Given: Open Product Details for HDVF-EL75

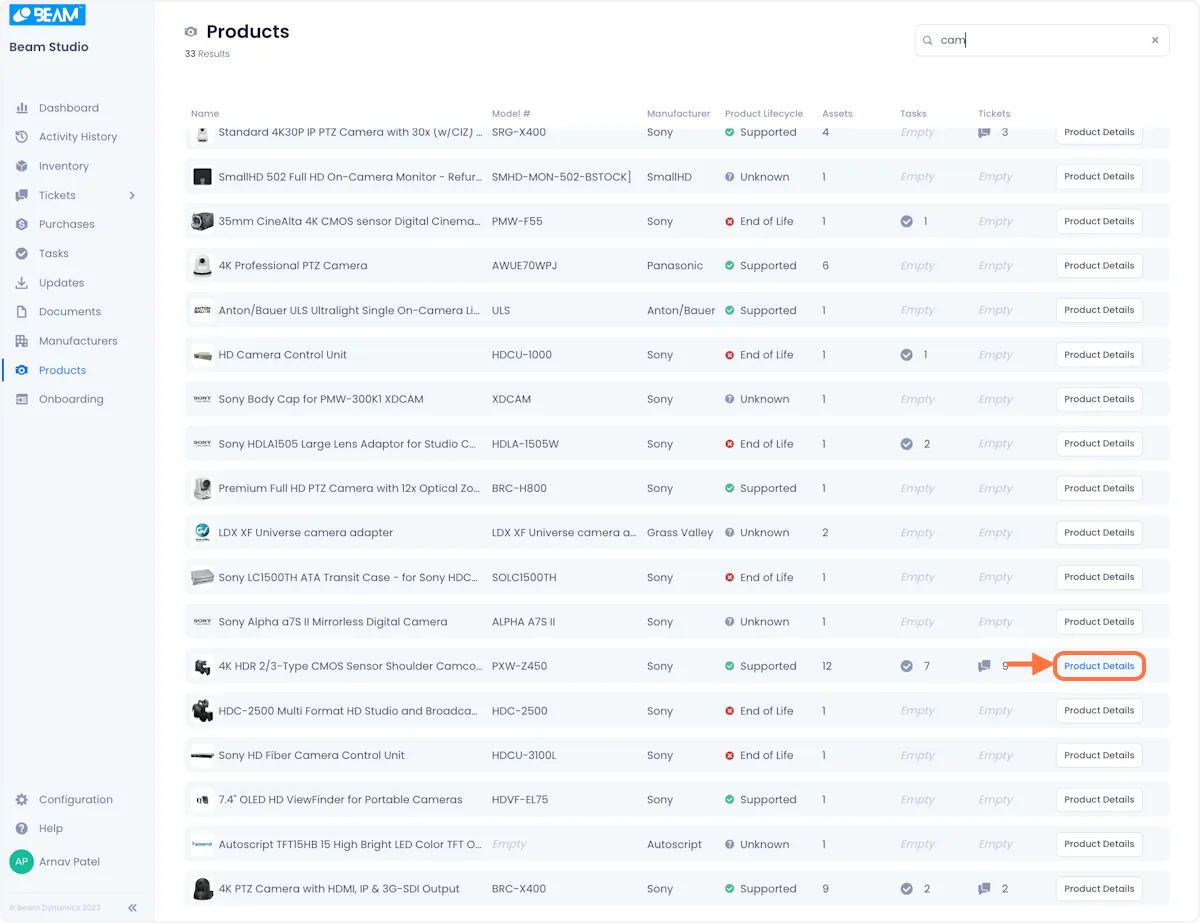Looking at the screenshot, I should (1099, 800).
